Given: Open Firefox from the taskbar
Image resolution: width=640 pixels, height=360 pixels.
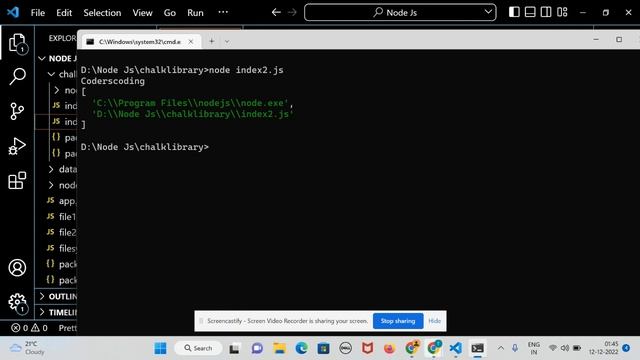Looking at the screenshot, I should click(x=389, y=348).
